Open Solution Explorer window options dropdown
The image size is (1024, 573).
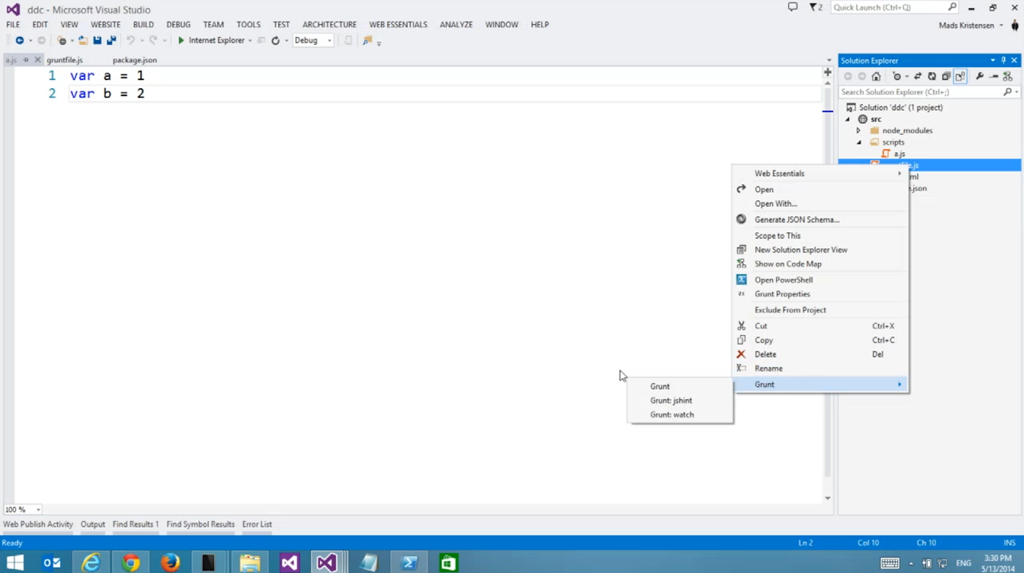(x=993, y=60)
